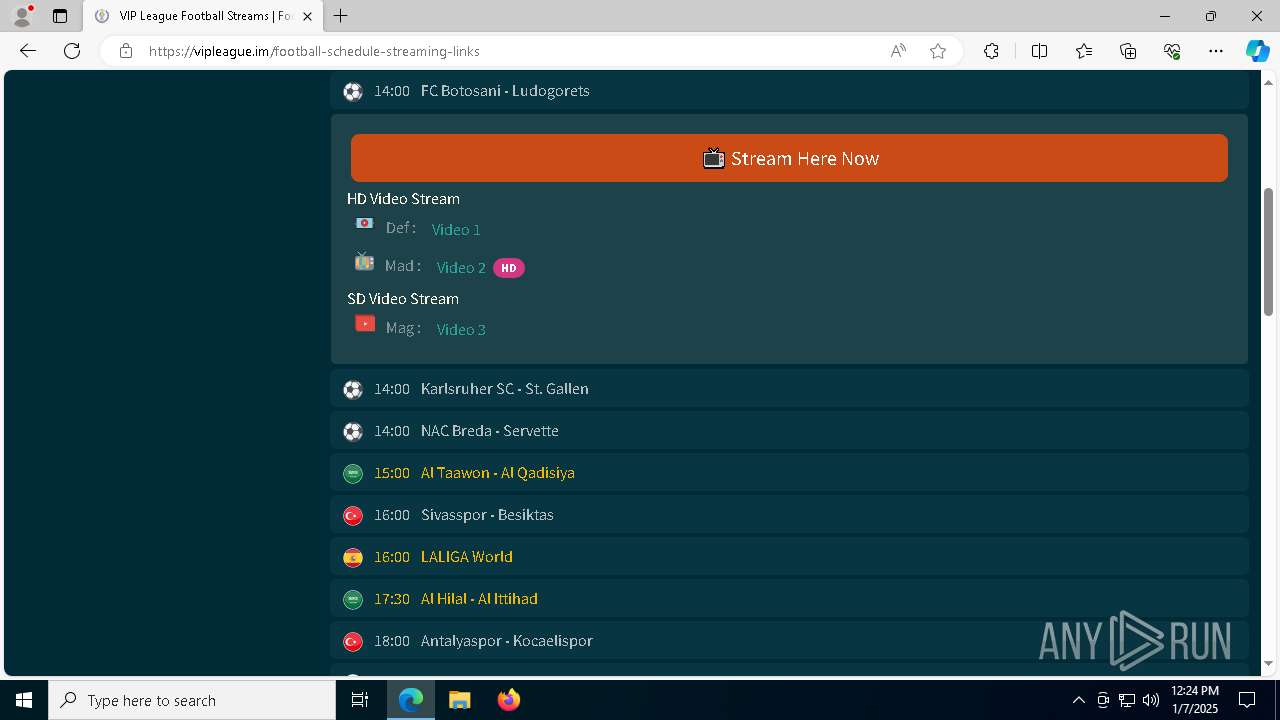Expand the Sivasspor - Besiktas match
Screen dimensions: 1280x720
(x=789, y=515)
